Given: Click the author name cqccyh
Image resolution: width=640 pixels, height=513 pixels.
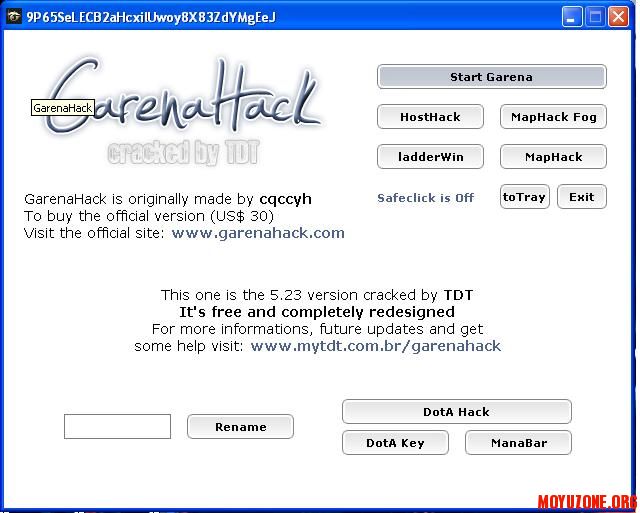Looking at the screenshot, I should (x=285, y=199).
